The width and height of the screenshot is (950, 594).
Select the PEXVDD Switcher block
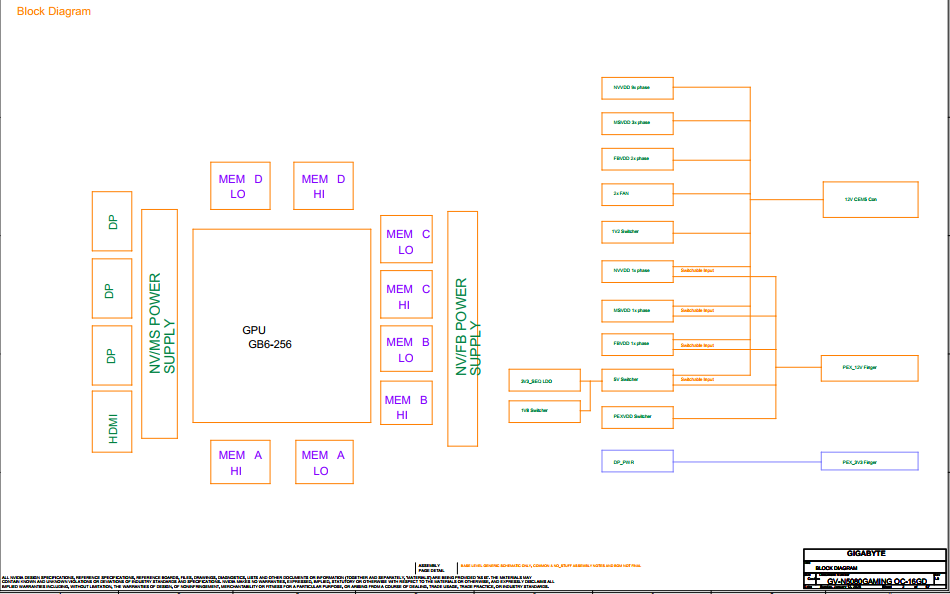point(637,417)
